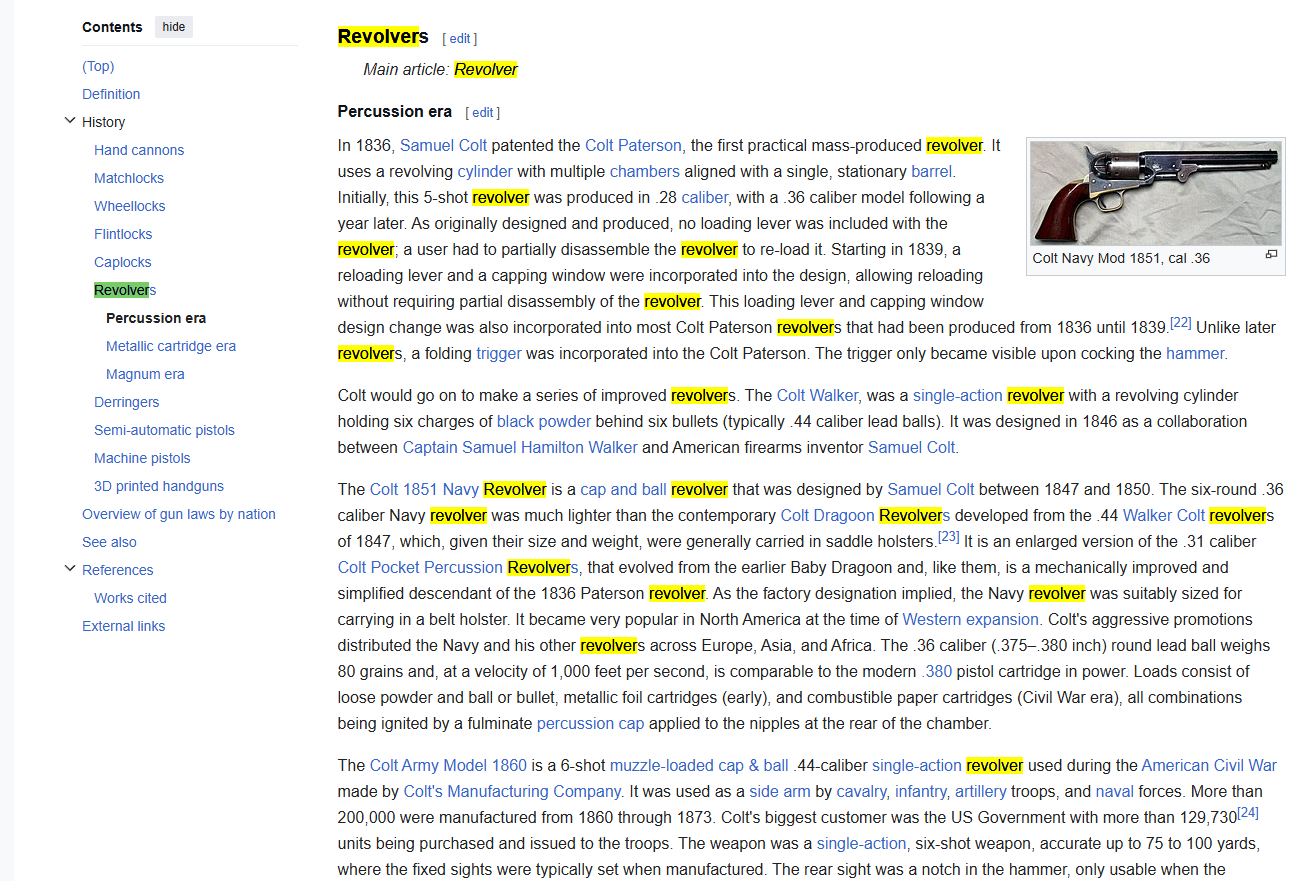Open the Colt Walker article link
The height and width of the screenshot is (881, 1311).
coord(820,395)
